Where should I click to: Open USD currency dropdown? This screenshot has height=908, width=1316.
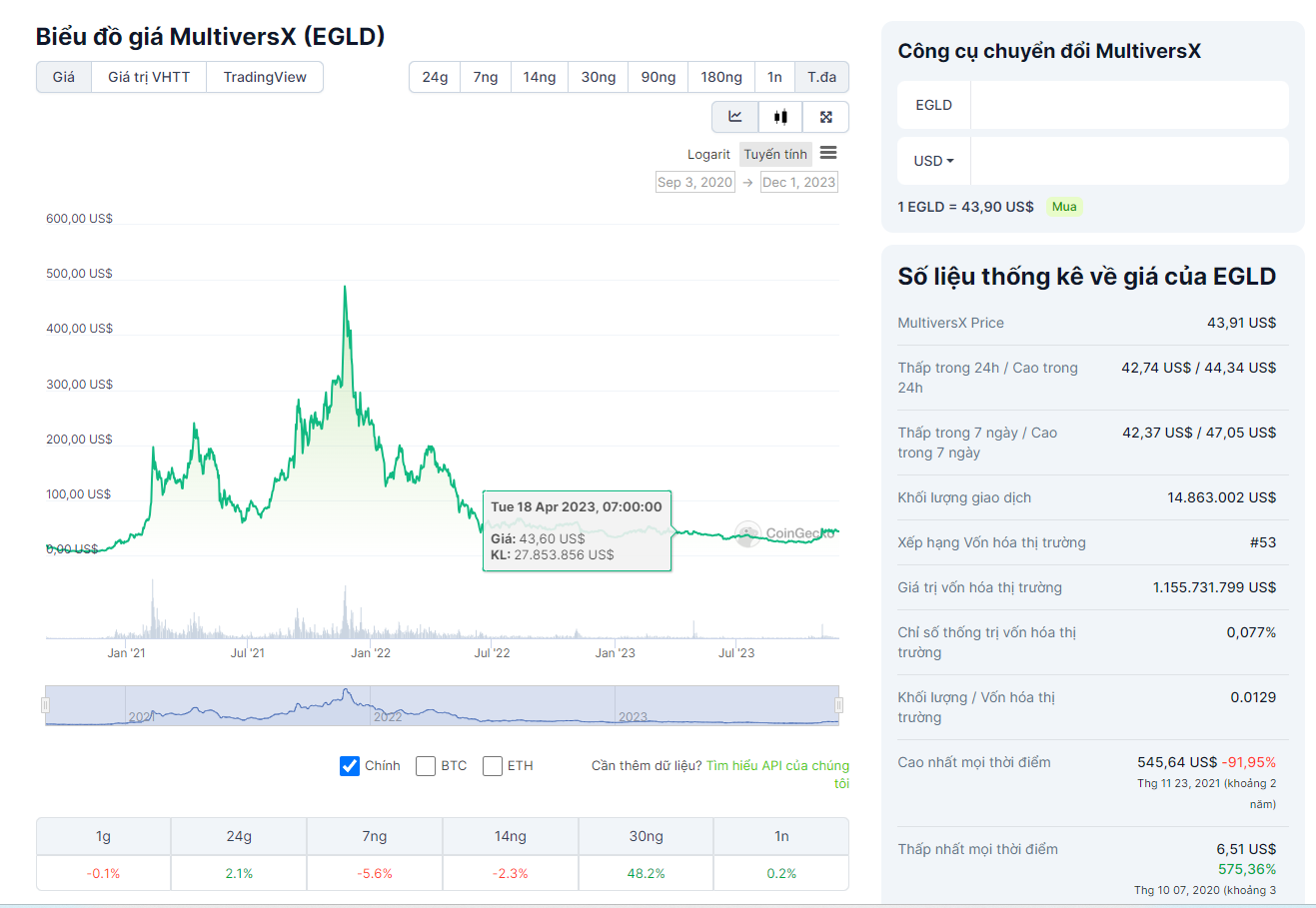click(933, 161)
